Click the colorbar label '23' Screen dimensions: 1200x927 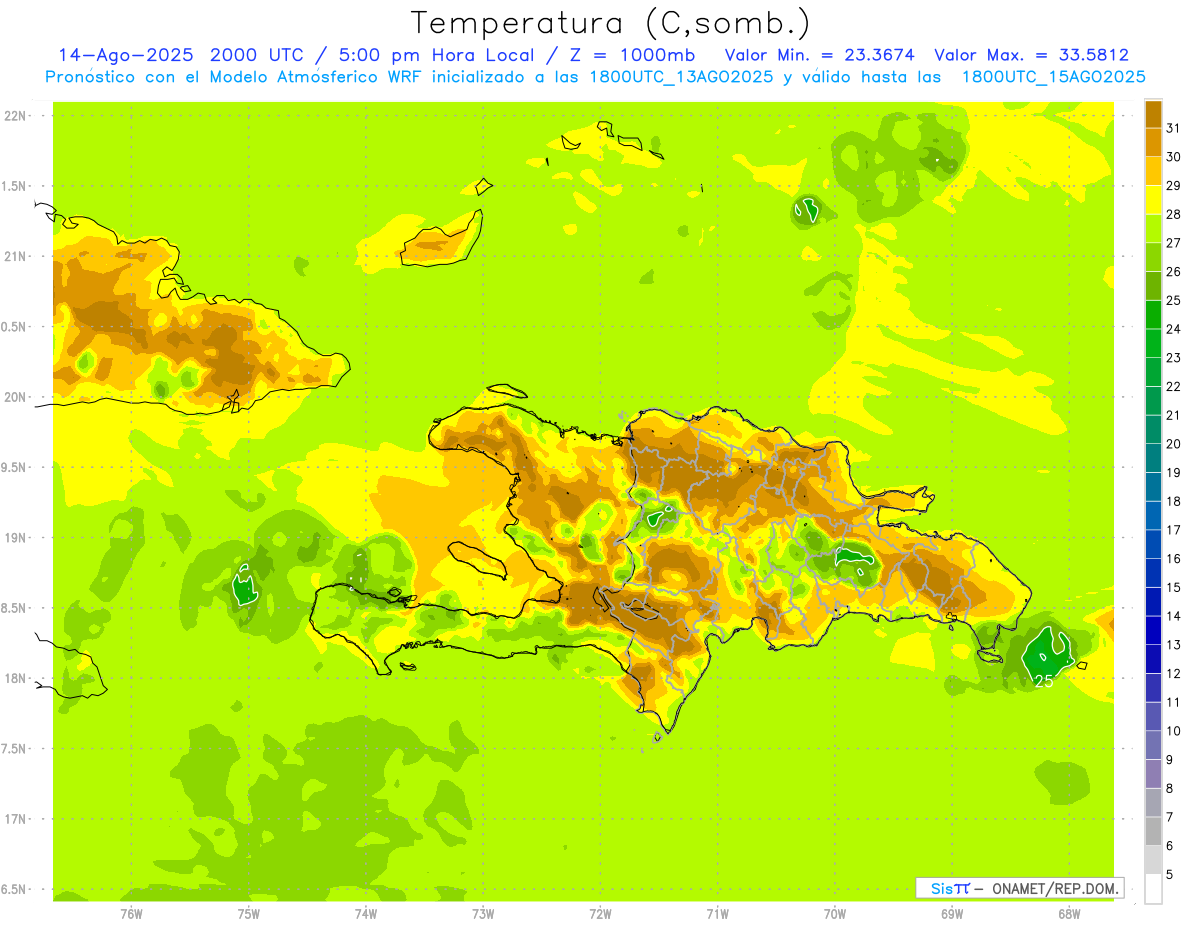tap(1174, 357)
